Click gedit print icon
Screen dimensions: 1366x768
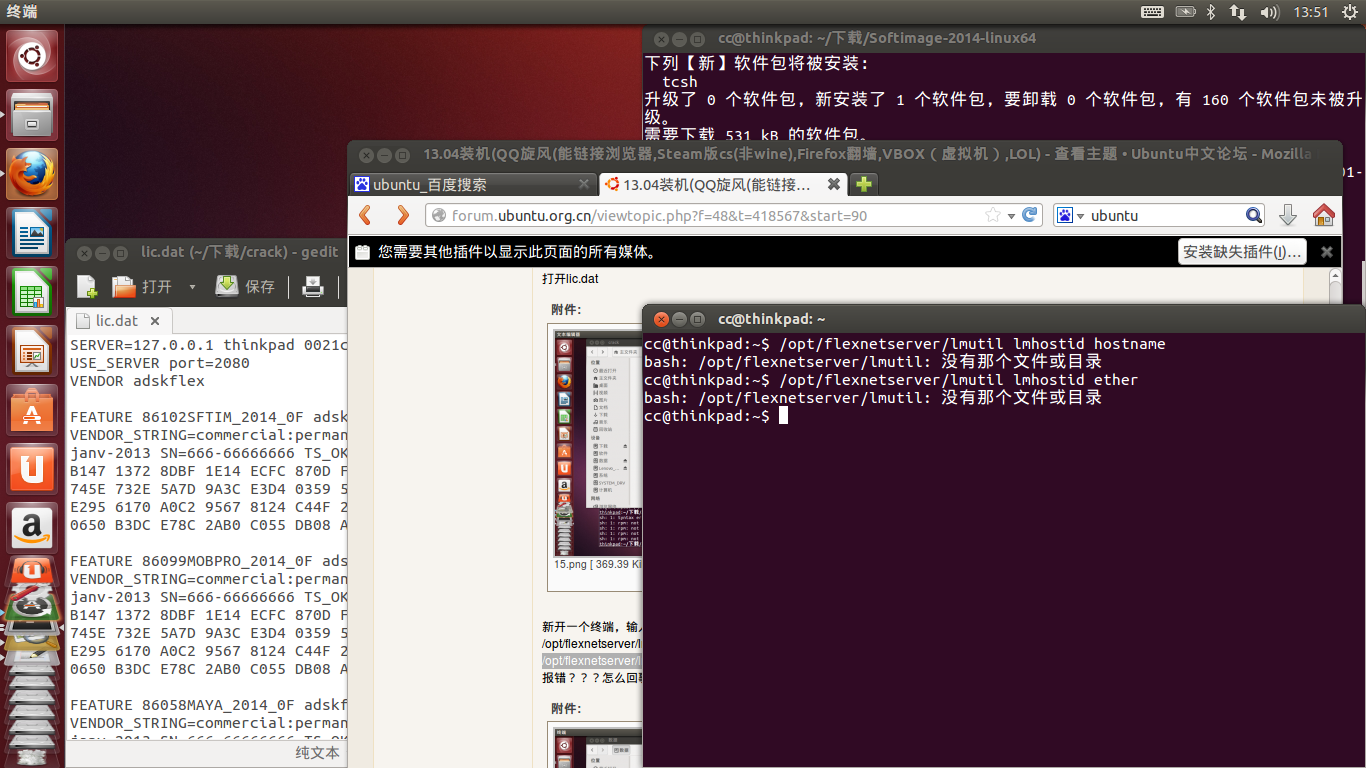click(313, 287)
